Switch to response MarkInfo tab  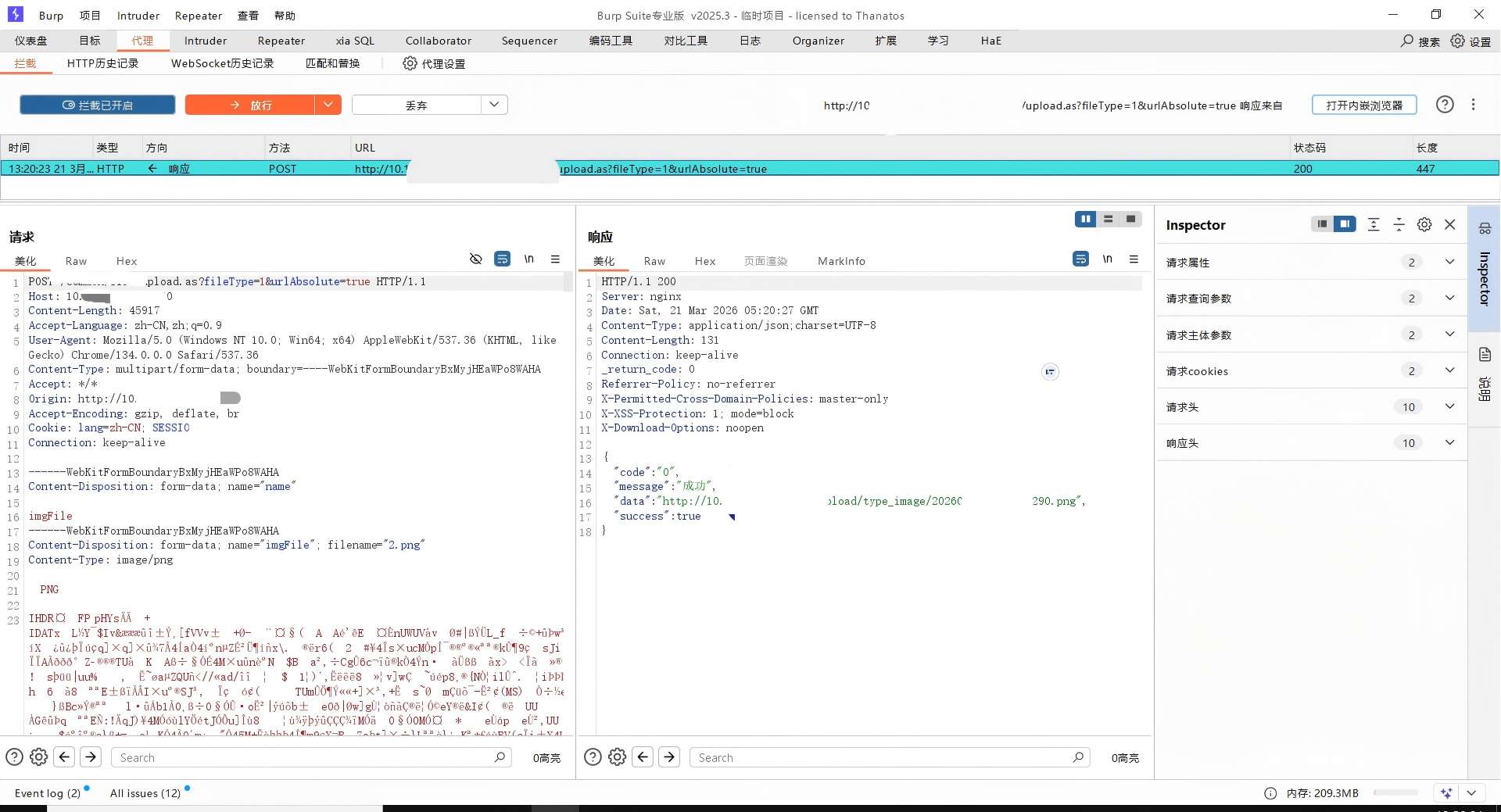[x=841, y=261]
